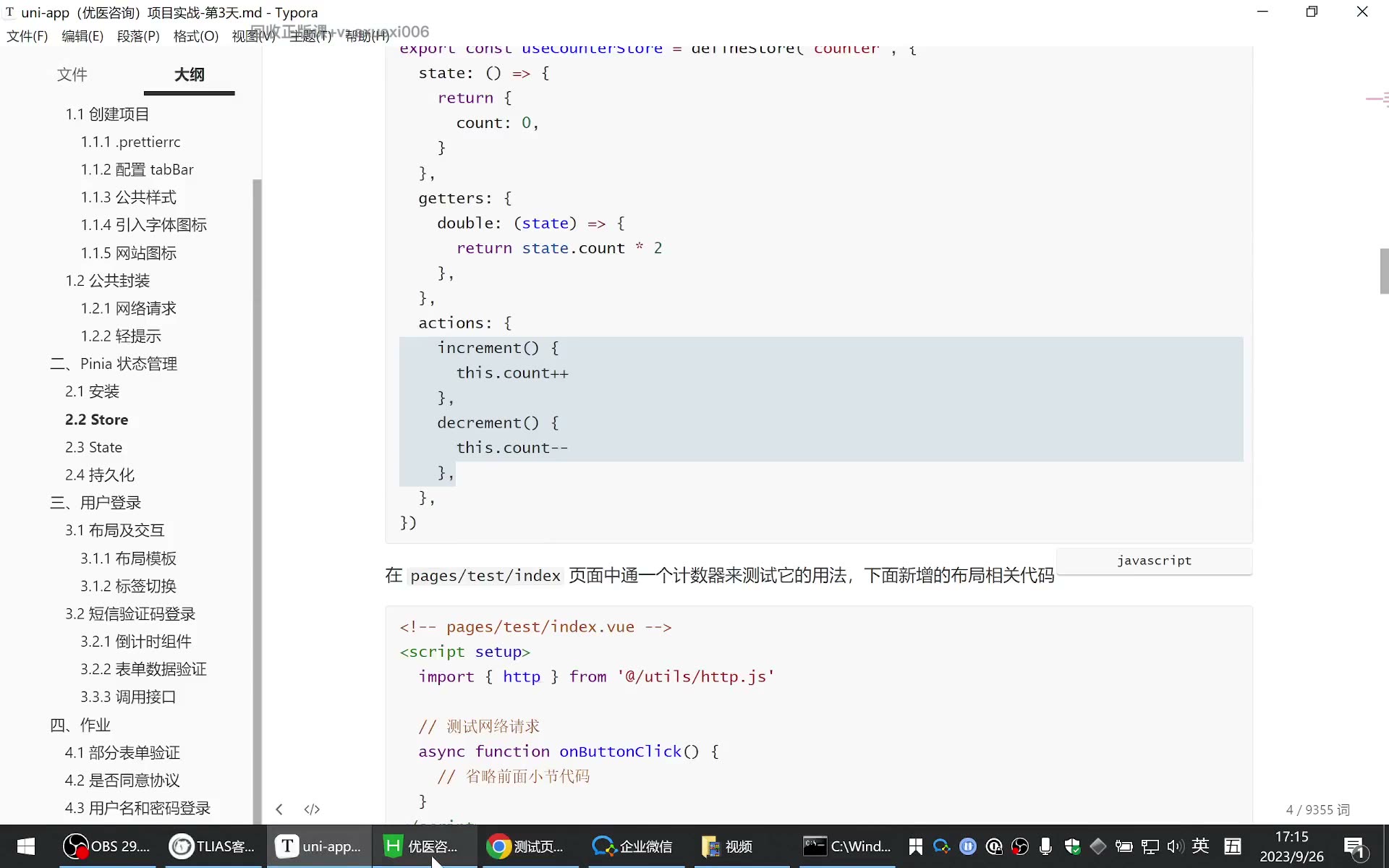Open notification center icon

(x=1354, y=846)
